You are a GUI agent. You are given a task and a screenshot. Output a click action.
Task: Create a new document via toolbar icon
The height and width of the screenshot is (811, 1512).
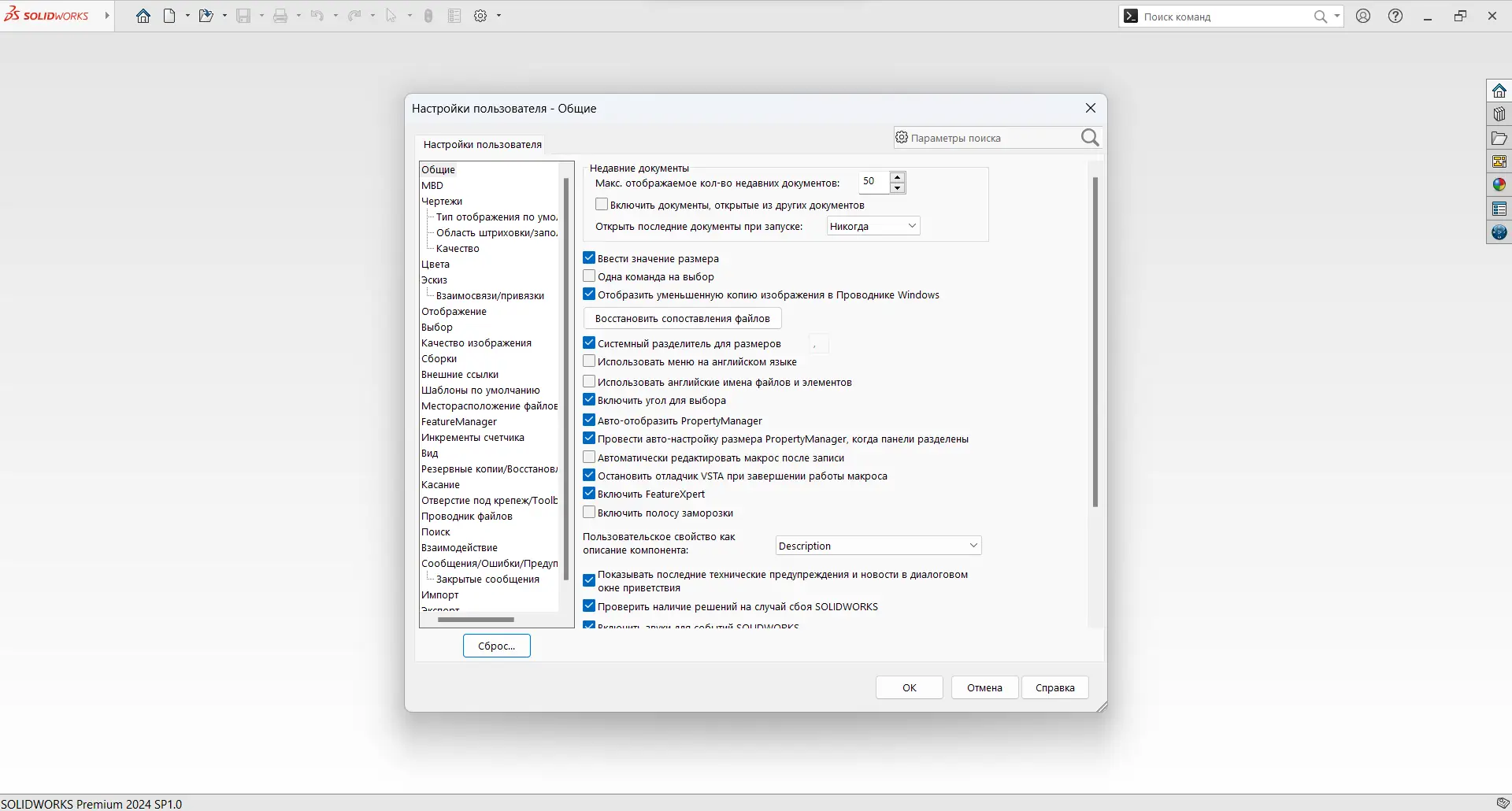click(x=169, y=16)
